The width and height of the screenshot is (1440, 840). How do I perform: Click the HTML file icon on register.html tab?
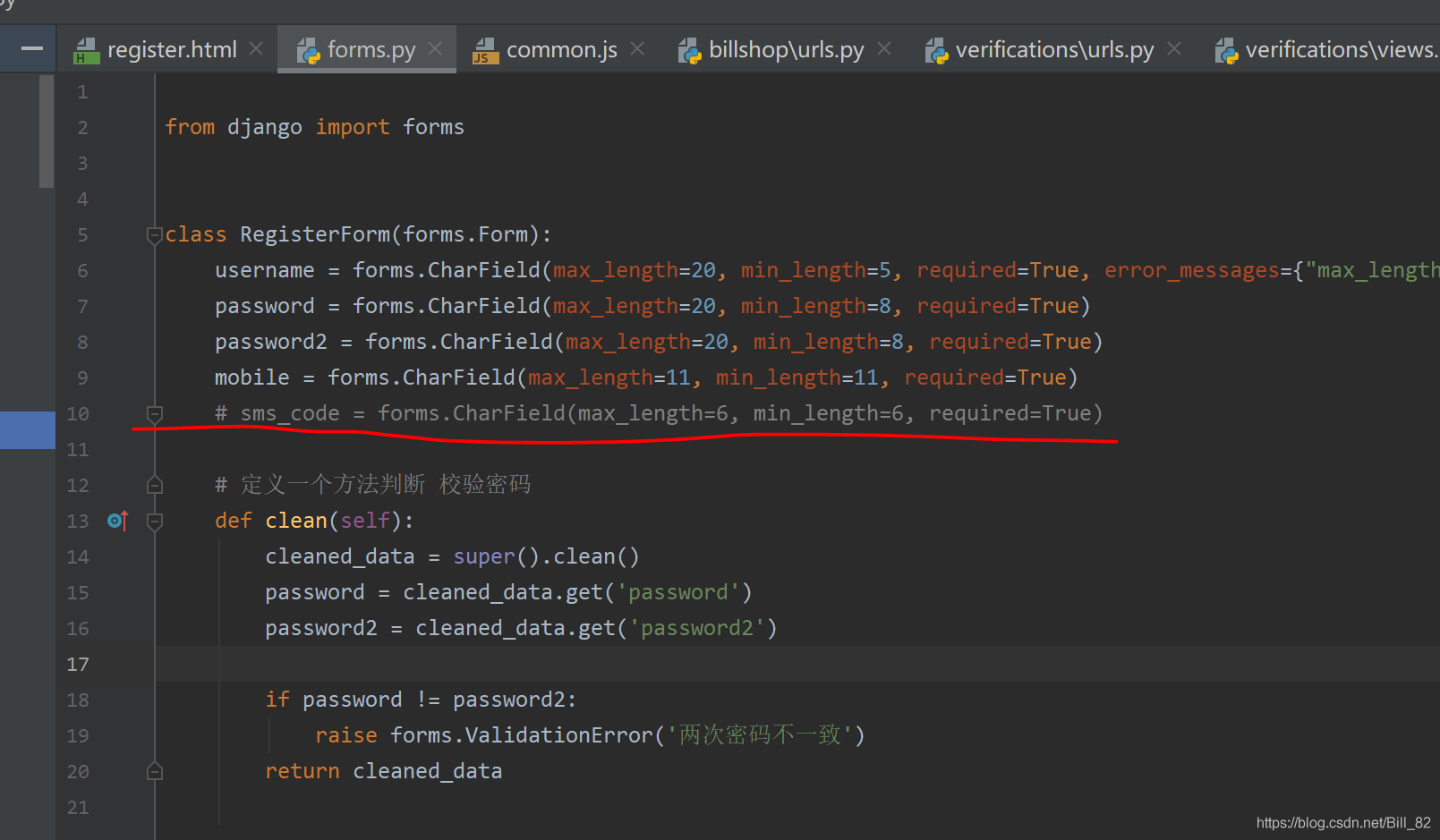pyautogui.click(x=86, y=50)
